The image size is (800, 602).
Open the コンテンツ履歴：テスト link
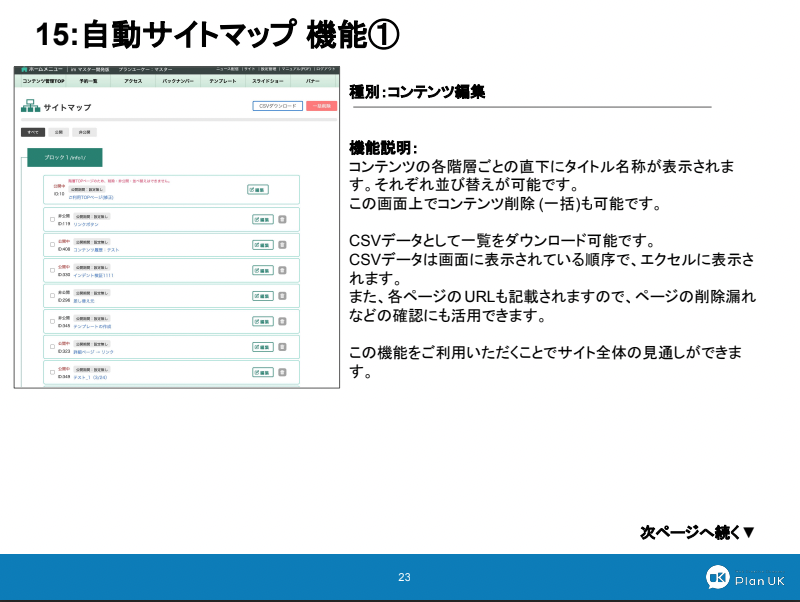pos(96,250)
